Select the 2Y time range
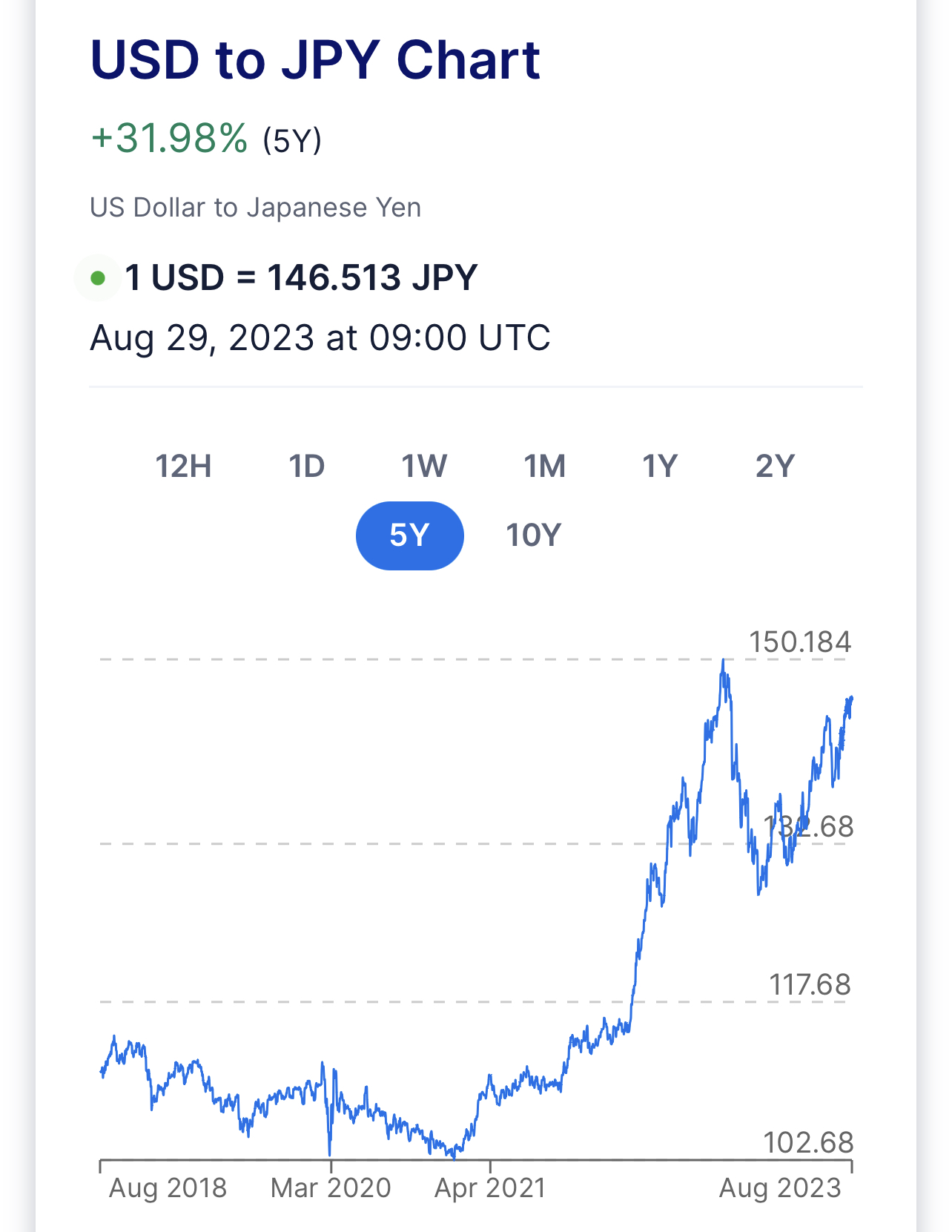 coord(775,467)
